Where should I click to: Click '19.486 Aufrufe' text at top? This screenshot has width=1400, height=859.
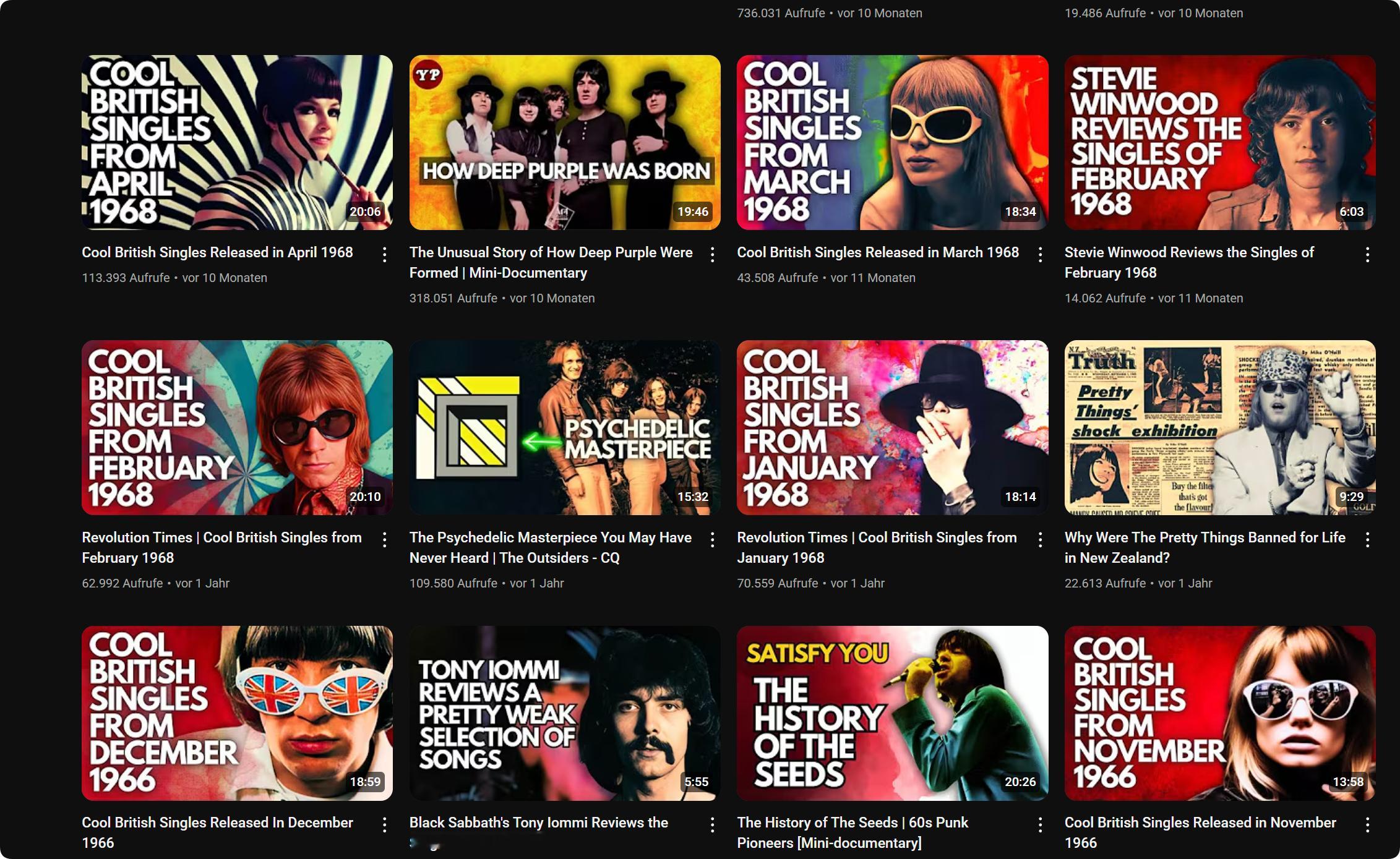click(1105, 13)
